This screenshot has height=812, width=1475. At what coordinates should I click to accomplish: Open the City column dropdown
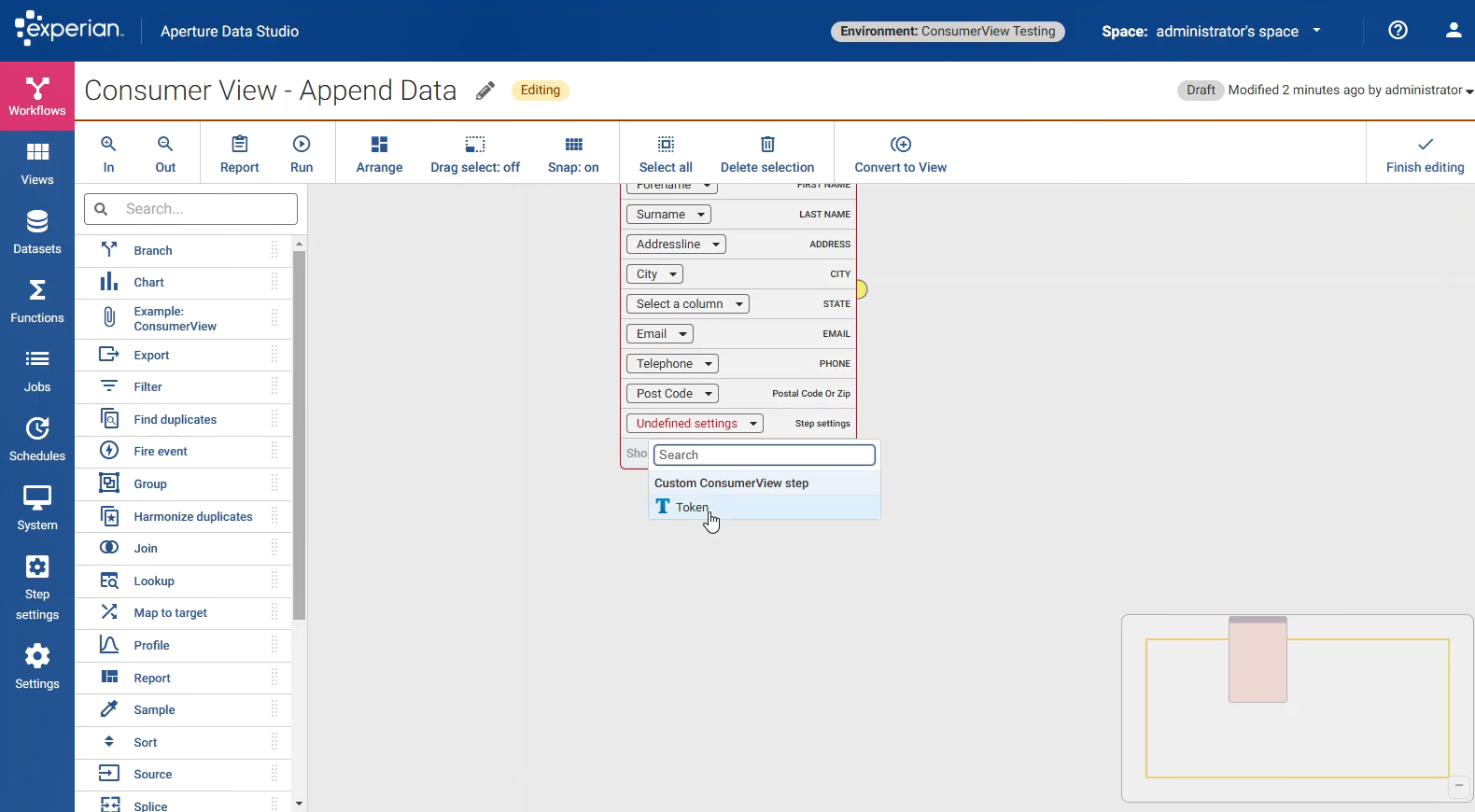point(654,274)
